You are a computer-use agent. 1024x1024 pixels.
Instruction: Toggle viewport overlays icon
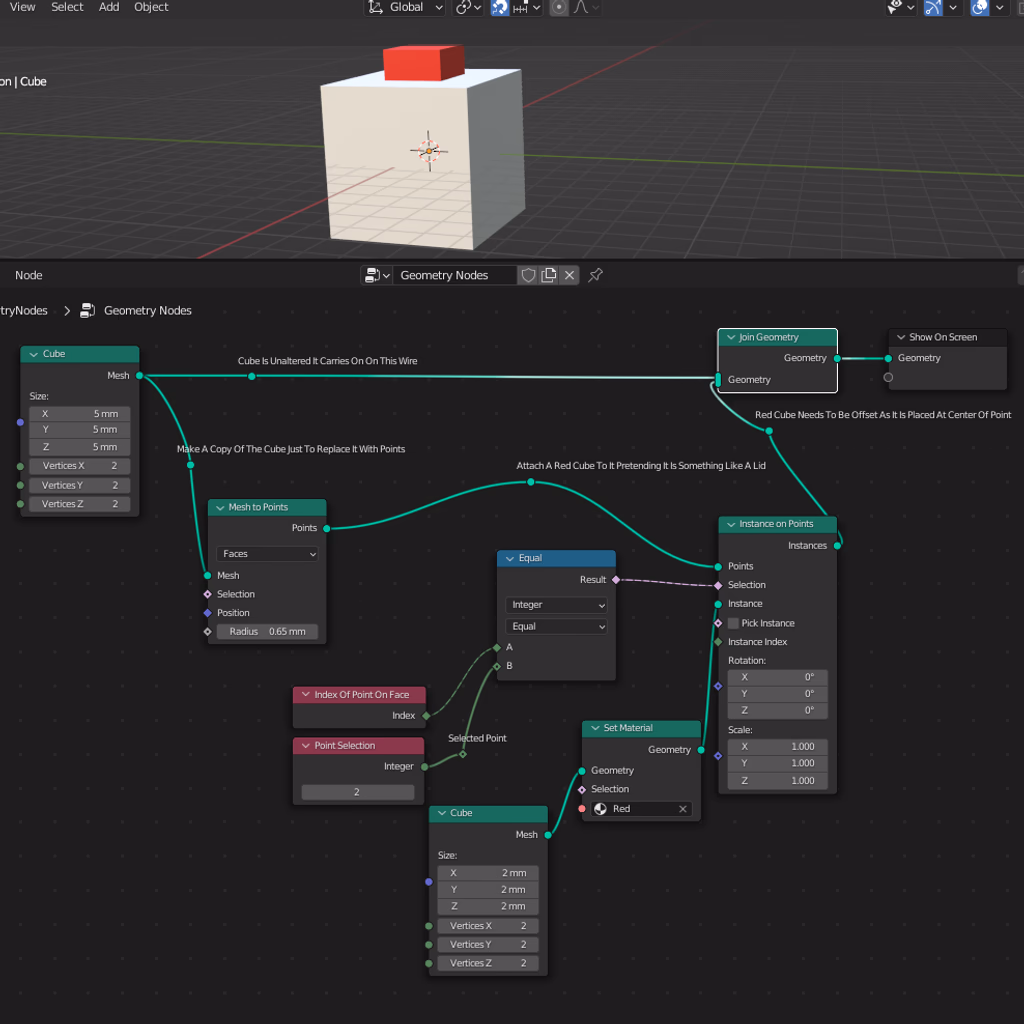click(980, 7)
